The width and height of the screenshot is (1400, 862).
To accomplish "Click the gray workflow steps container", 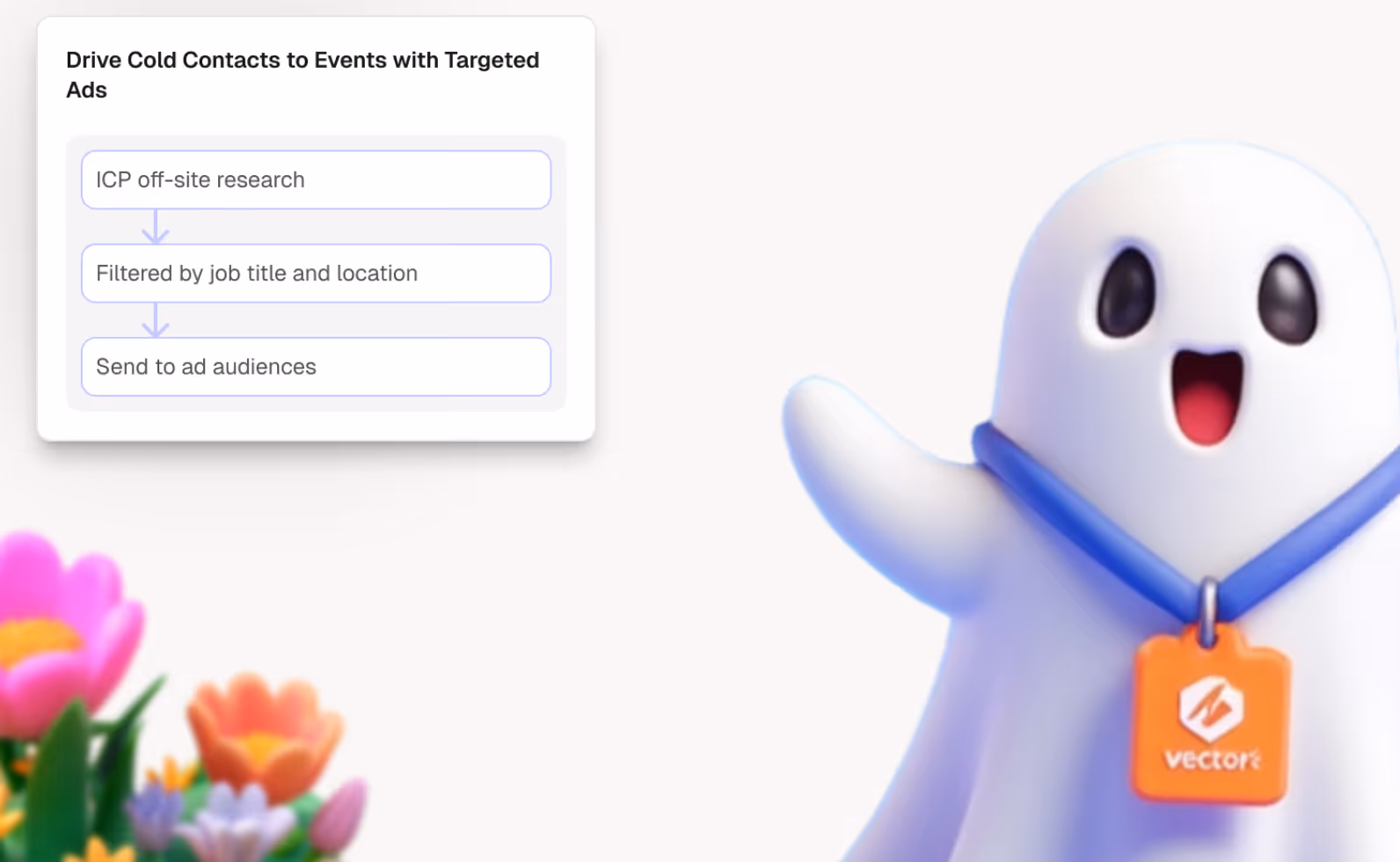I will [317, 274].
